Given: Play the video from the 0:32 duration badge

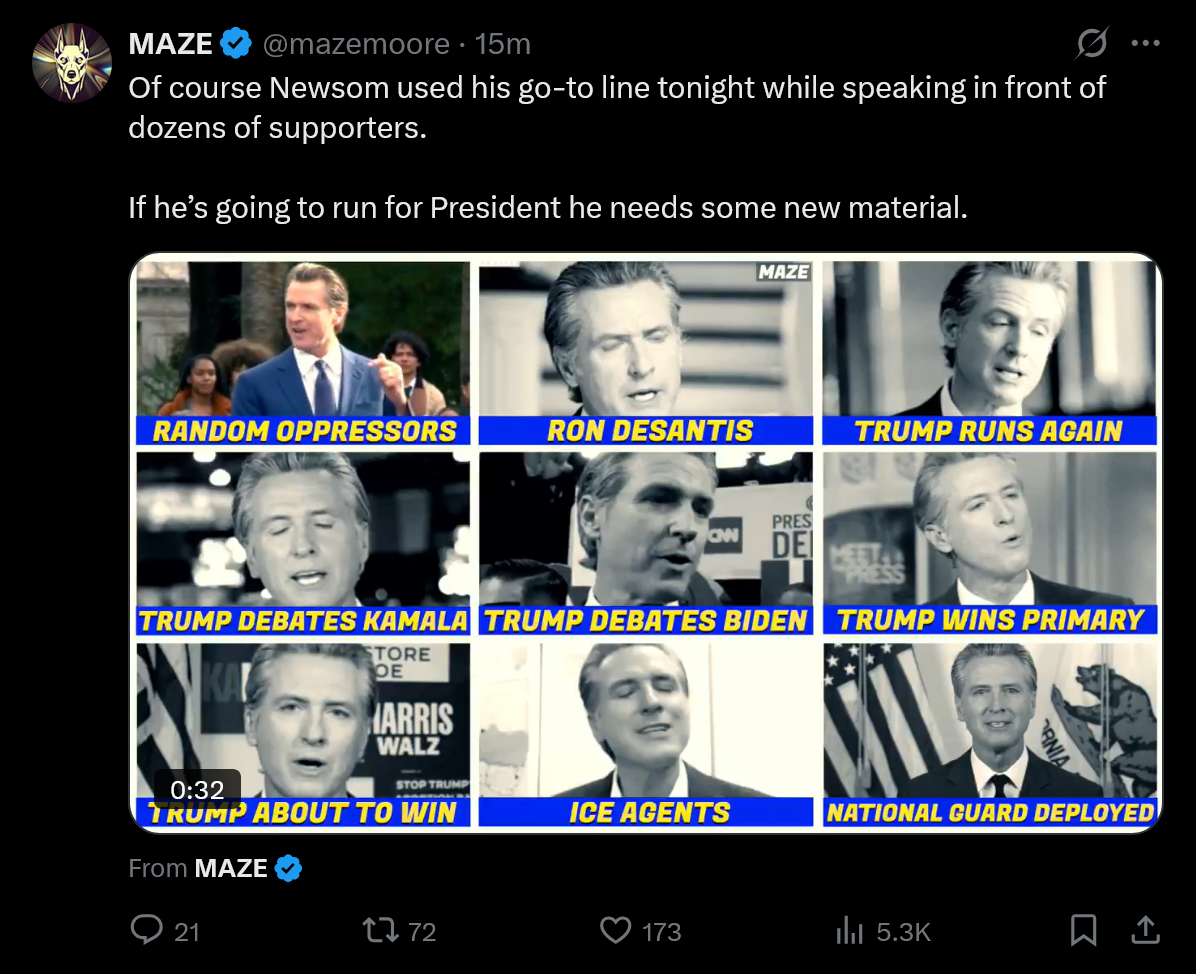Looking at the screenshot, I should point(197,789).
